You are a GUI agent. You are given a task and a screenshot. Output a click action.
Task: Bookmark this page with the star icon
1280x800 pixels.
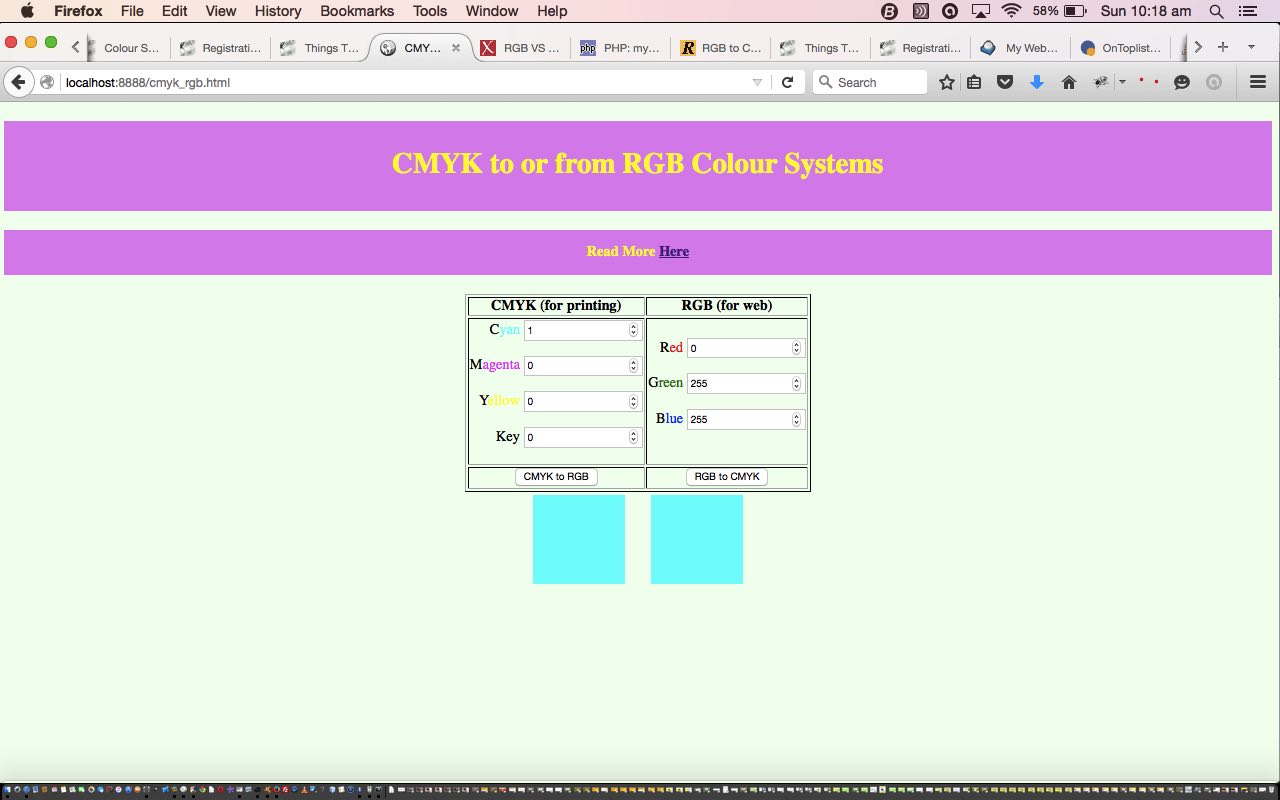946,82
